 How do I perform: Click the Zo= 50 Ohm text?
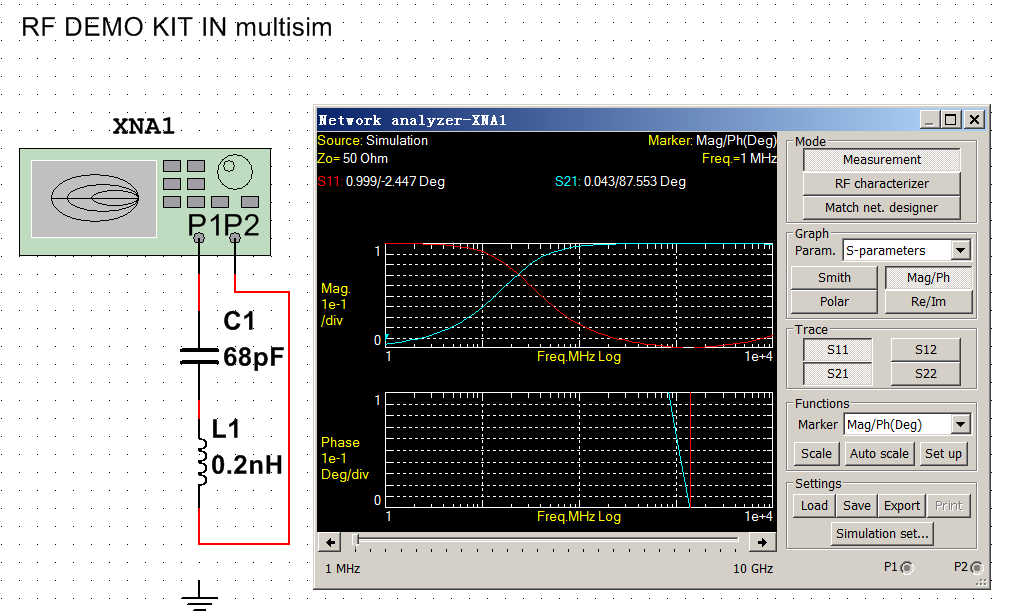coord(353,158)
